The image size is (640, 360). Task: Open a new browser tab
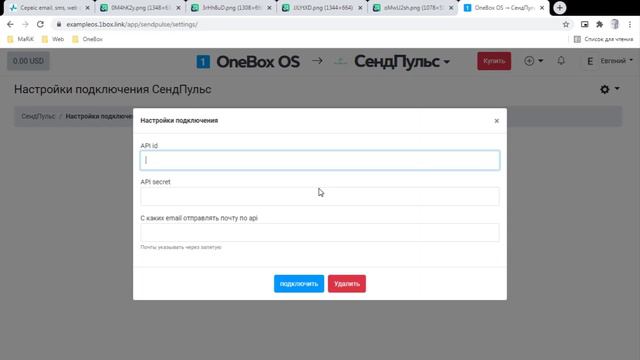pyautogui.click(x=560, y=8)
